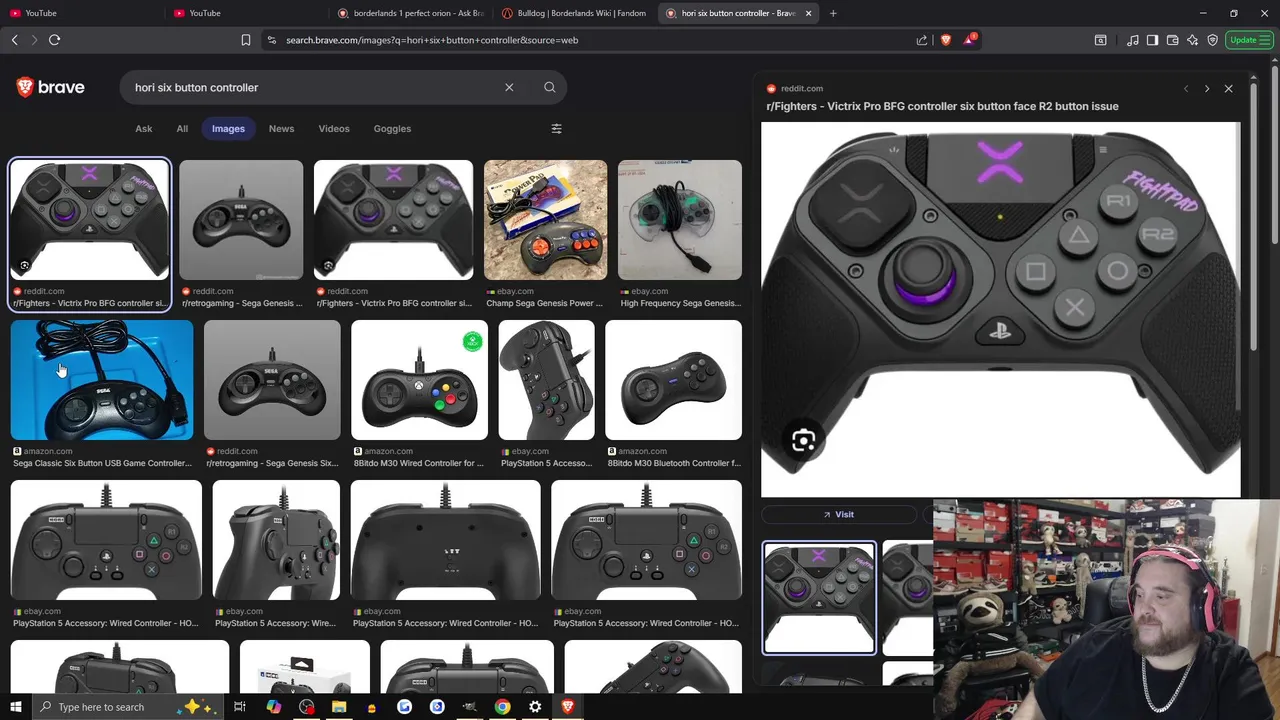Switch to the Bulldog Borderlands Wiki tab
The height and width of the screenshot is (720, 1280).
pos(576,13)
